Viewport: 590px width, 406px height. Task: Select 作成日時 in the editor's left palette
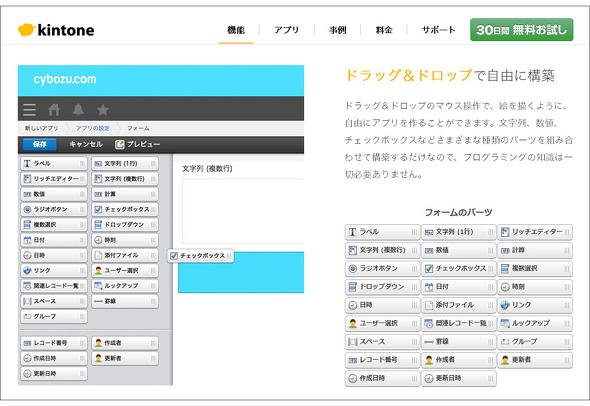click(54, 358)
